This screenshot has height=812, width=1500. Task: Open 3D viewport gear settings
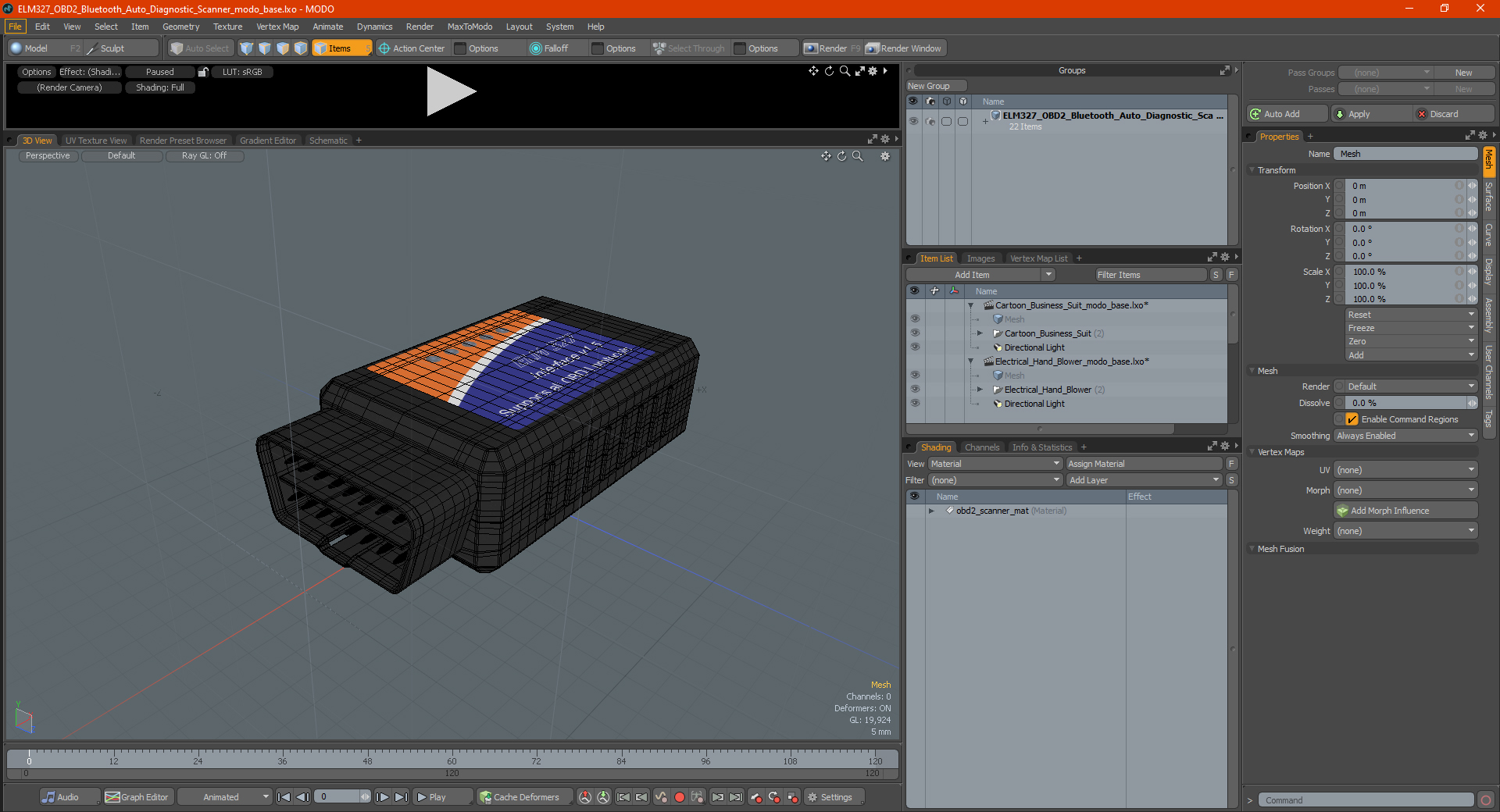pyautogui.click(x=885, y=156)
